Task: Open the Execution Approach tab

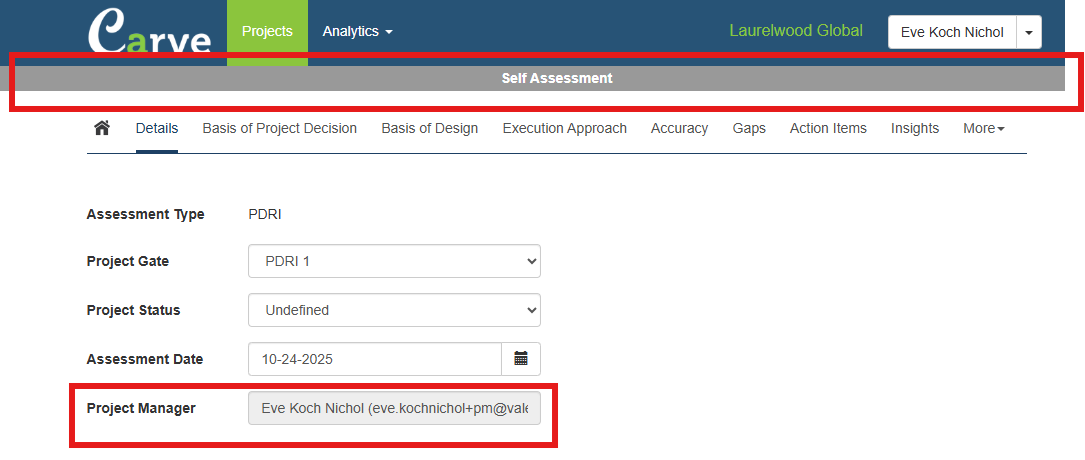Action: (x=564, y=128)
